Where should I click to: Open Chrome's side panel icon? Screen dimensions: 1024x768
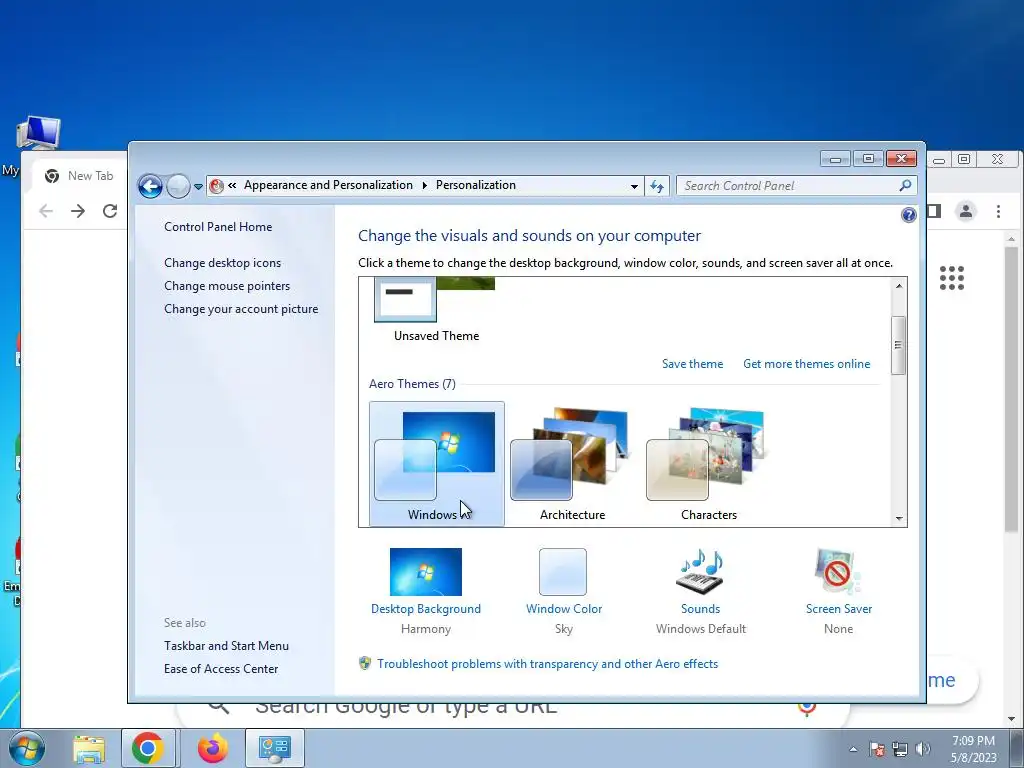[934, 211]
